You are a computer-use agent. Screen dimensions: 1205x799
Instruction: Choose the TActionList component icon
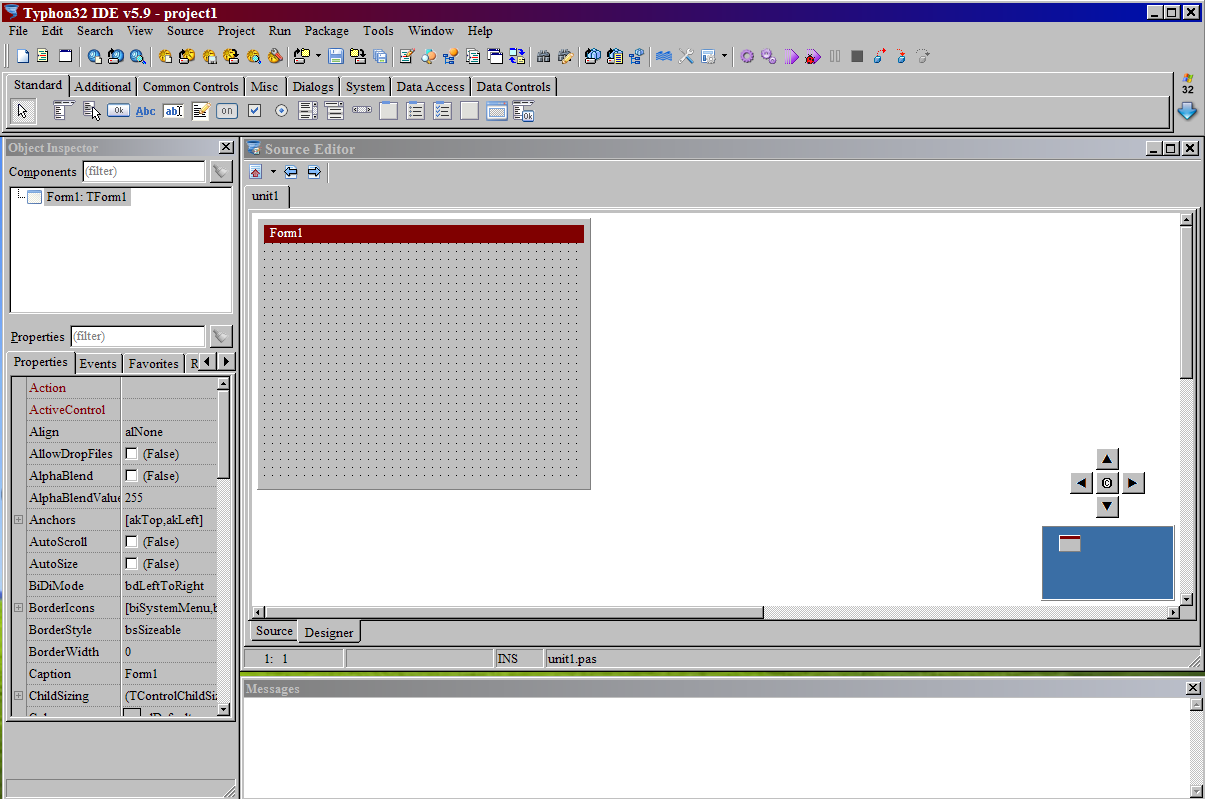523,111
